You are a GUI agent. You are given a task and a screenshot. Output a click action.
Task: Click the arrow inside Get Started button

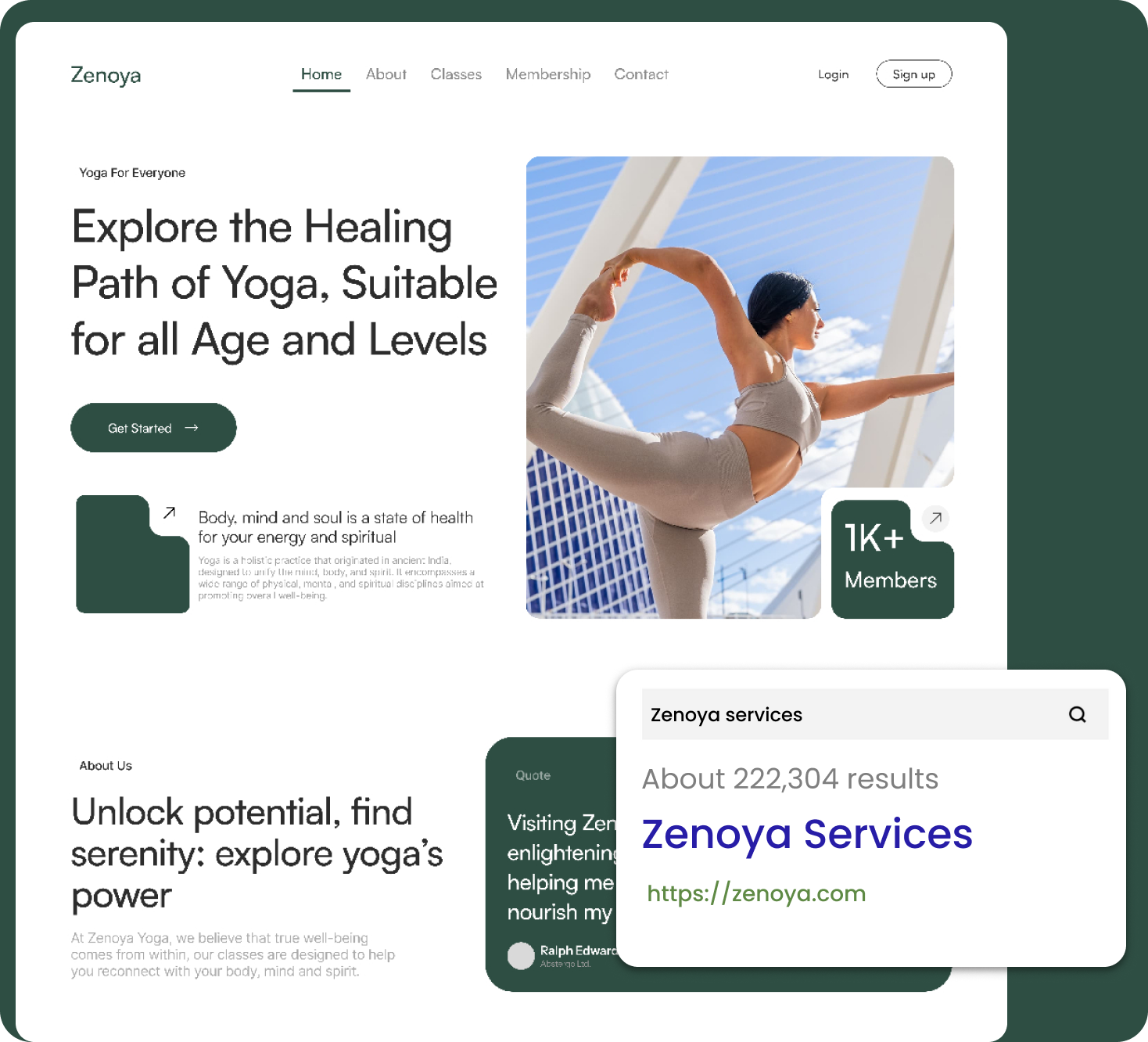click(192, 428)
